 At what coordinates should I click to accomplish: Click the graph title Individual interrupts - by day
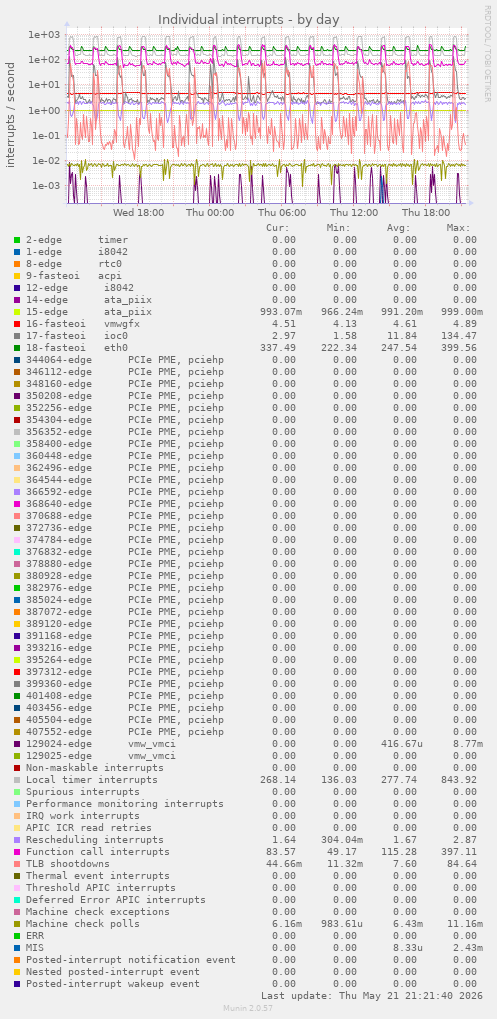[249, 19]
